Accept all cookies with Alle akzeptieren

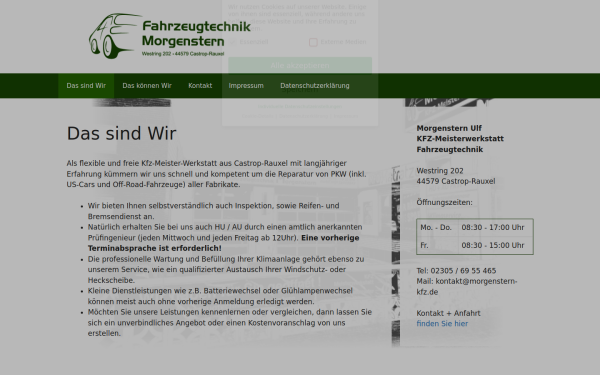(x=300, y=65)
